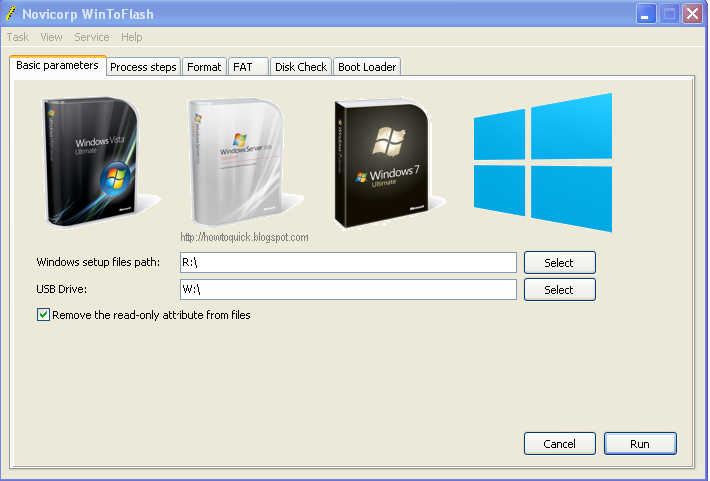Click the USB Drive path field
Image resolution: width=710 pixels, height=481 pixels.
click(348, 289)
